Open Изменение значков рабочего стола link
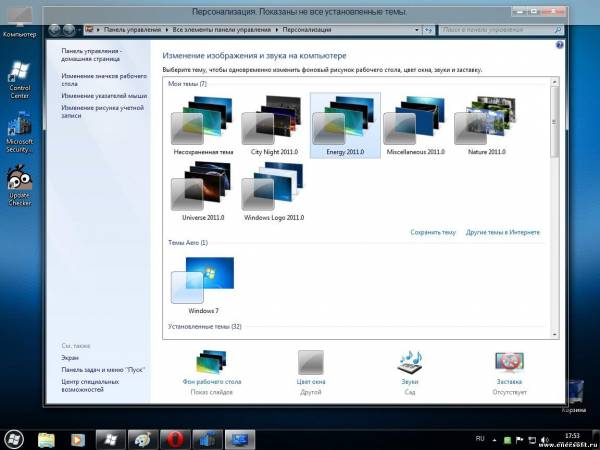The width and height of the screenshot is (600, 450). (104, 80)
